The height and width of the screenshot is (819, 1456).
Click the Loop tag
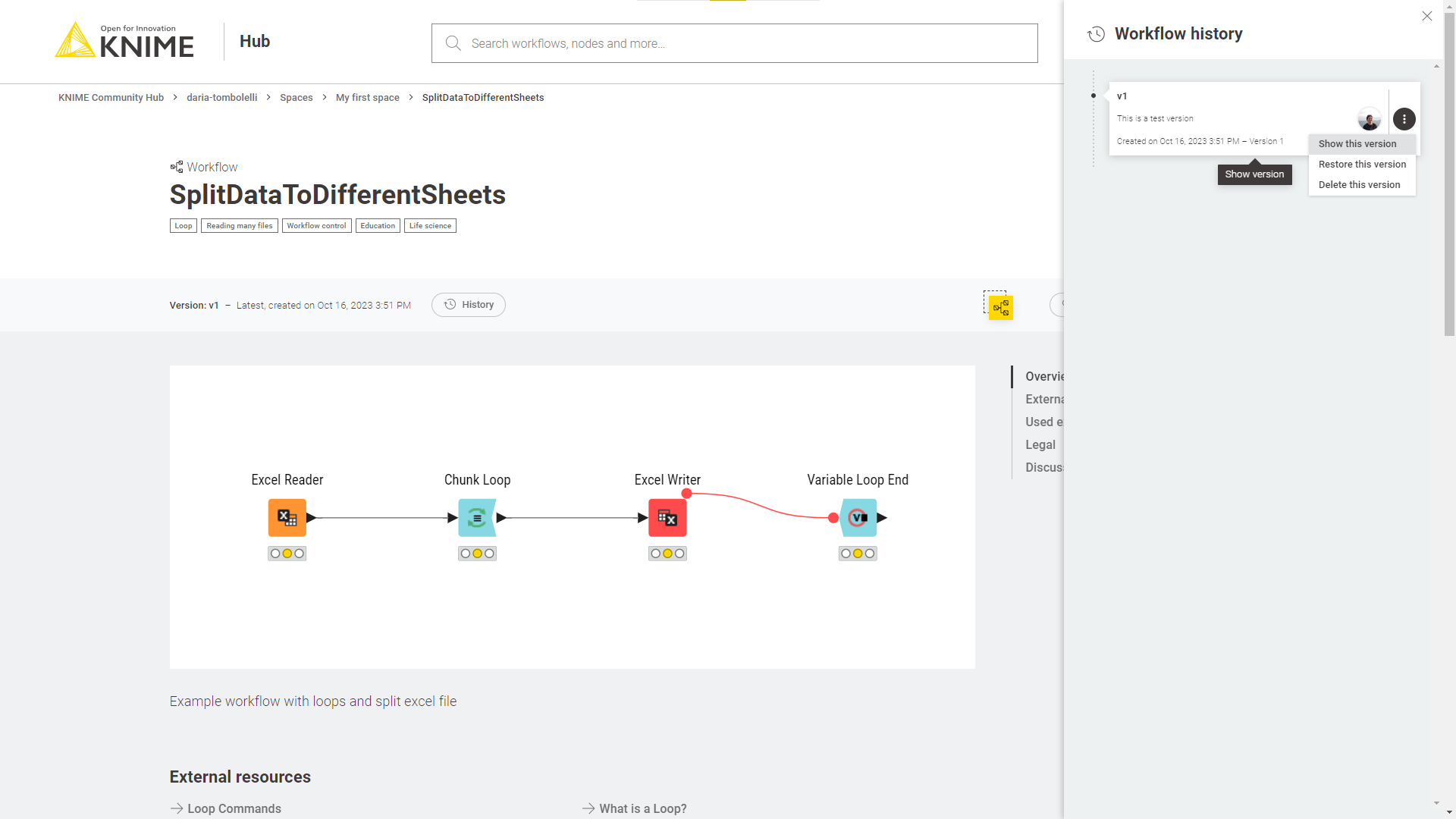coord(184,226)
